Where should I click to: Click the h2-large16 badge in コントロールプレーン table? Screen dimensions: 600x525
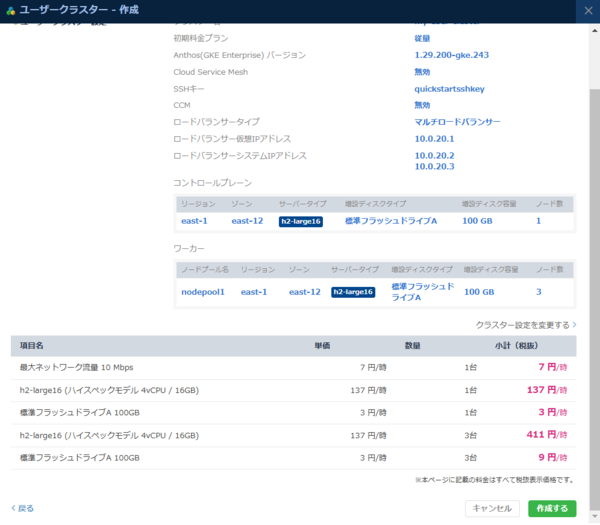click(300, 221)
